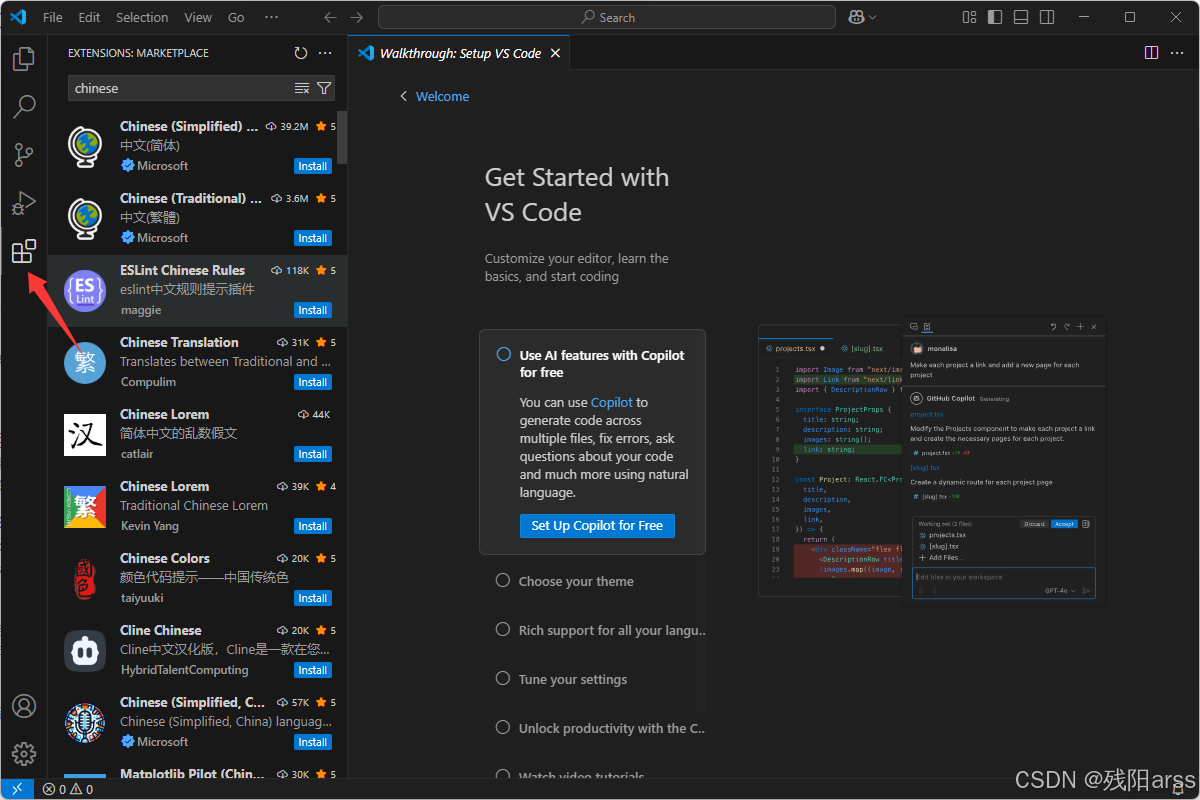The height and width of the screenshot is (800, 1200).
Task: Select the ESLint Chinese Rules extension icon
Action: (x=85, y=290)
